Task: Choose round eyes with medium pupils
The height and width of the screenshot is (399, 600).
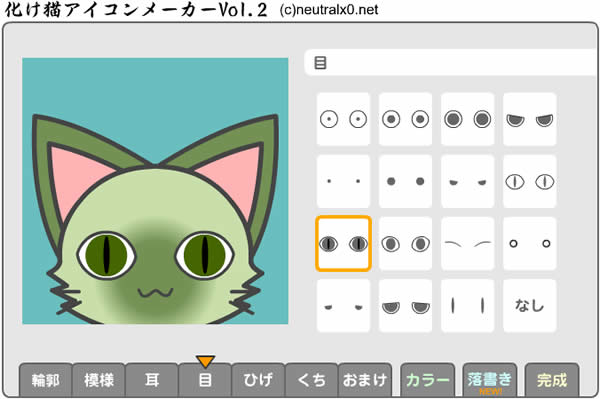Action: [x=405, y=119]
